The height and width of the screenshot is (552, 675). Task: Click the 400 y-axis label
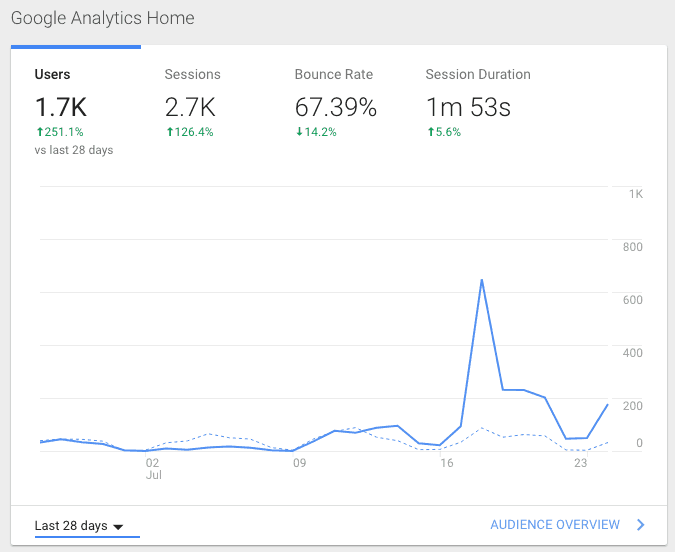pyautogui.click(x=632, y=353)
